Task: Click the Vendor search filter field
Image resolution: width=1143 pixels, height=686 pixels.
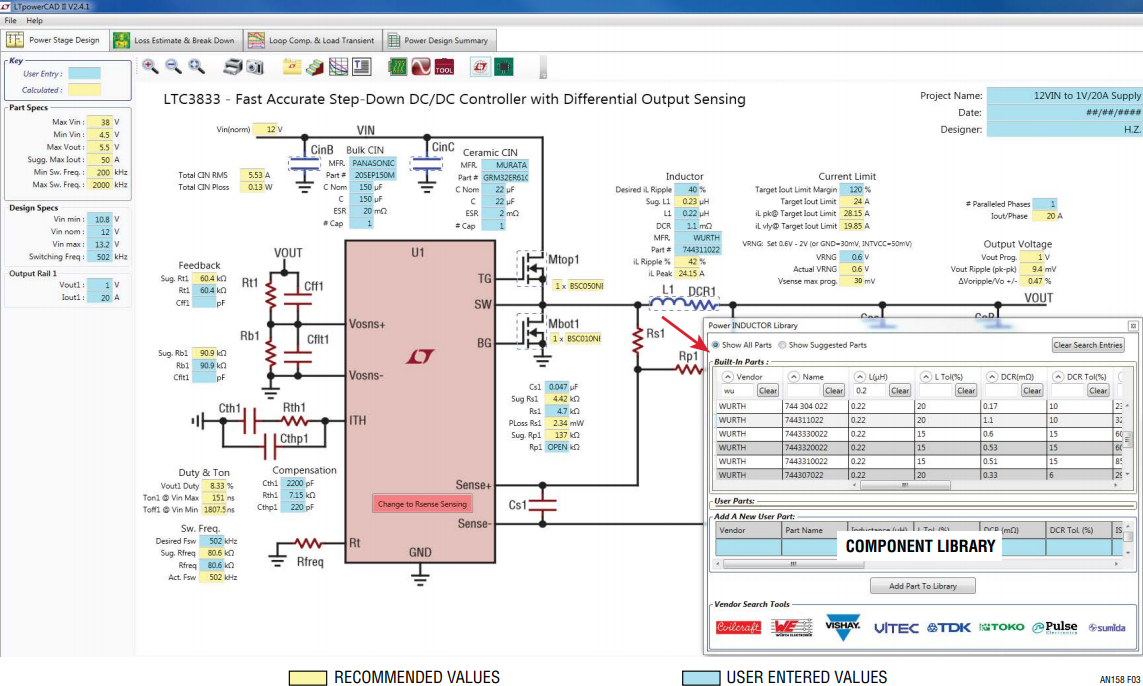Action: [737, 391]
